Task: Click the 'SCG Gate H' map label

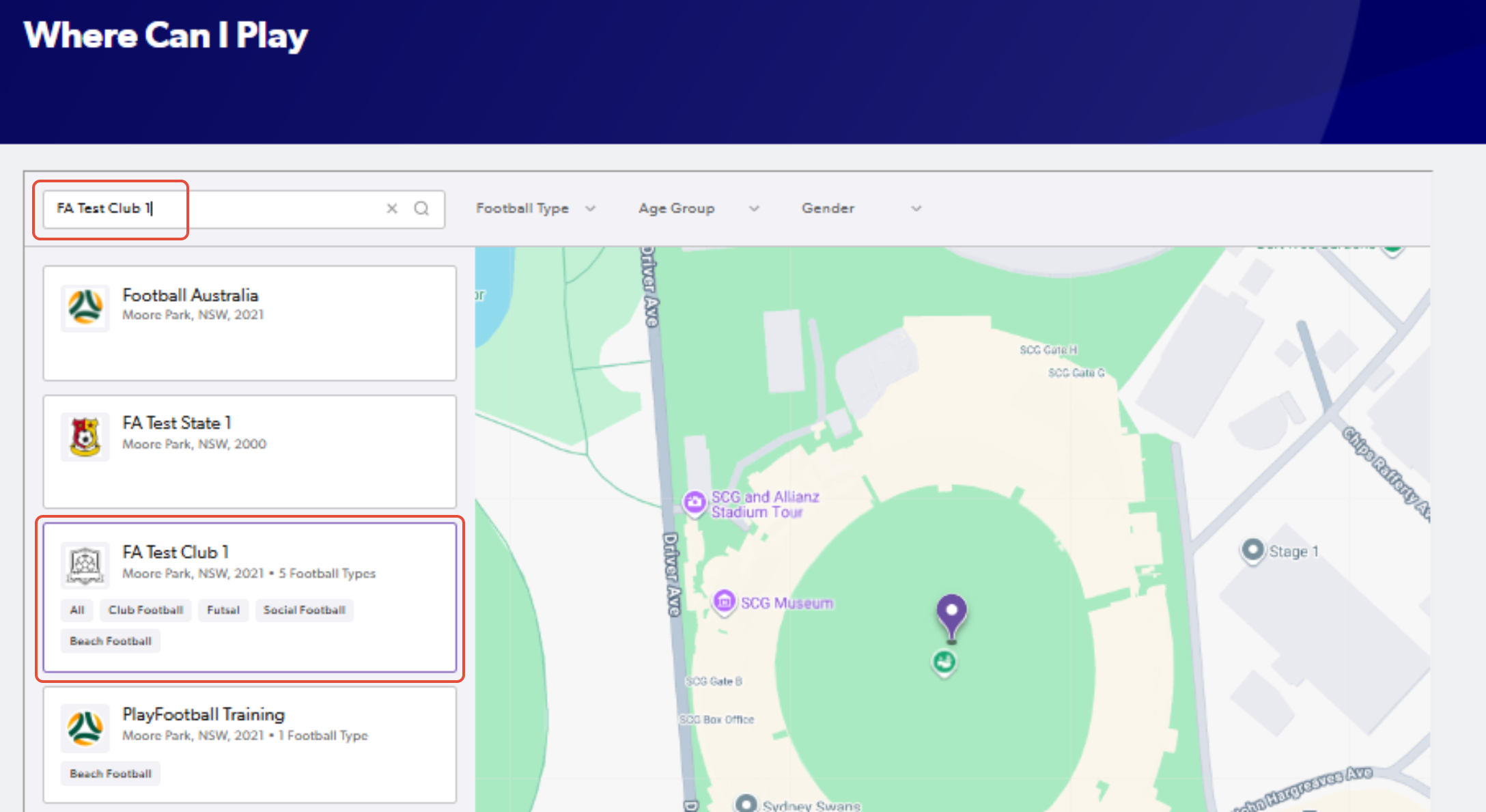Action: point(1048,350)
